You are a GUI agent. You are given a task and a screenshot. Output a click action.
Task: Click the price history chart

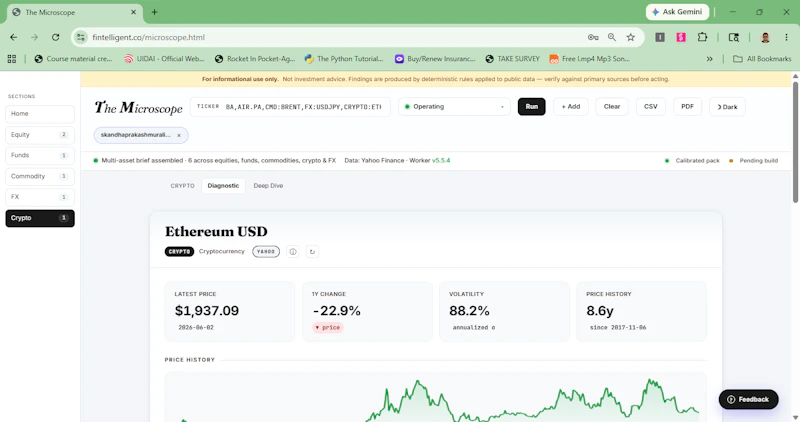435,398
